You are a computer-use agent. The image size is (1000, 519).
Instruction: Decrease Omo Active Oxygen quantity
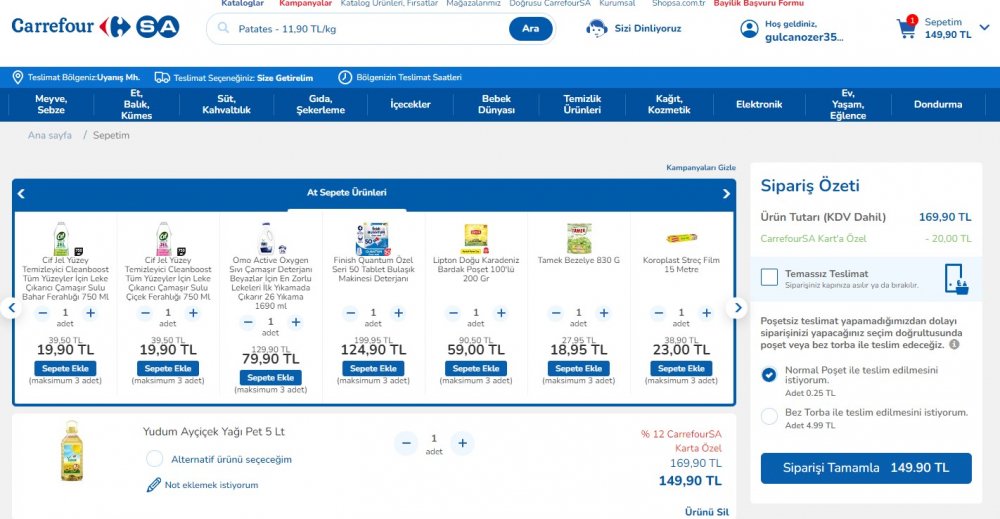coord(248,322)
